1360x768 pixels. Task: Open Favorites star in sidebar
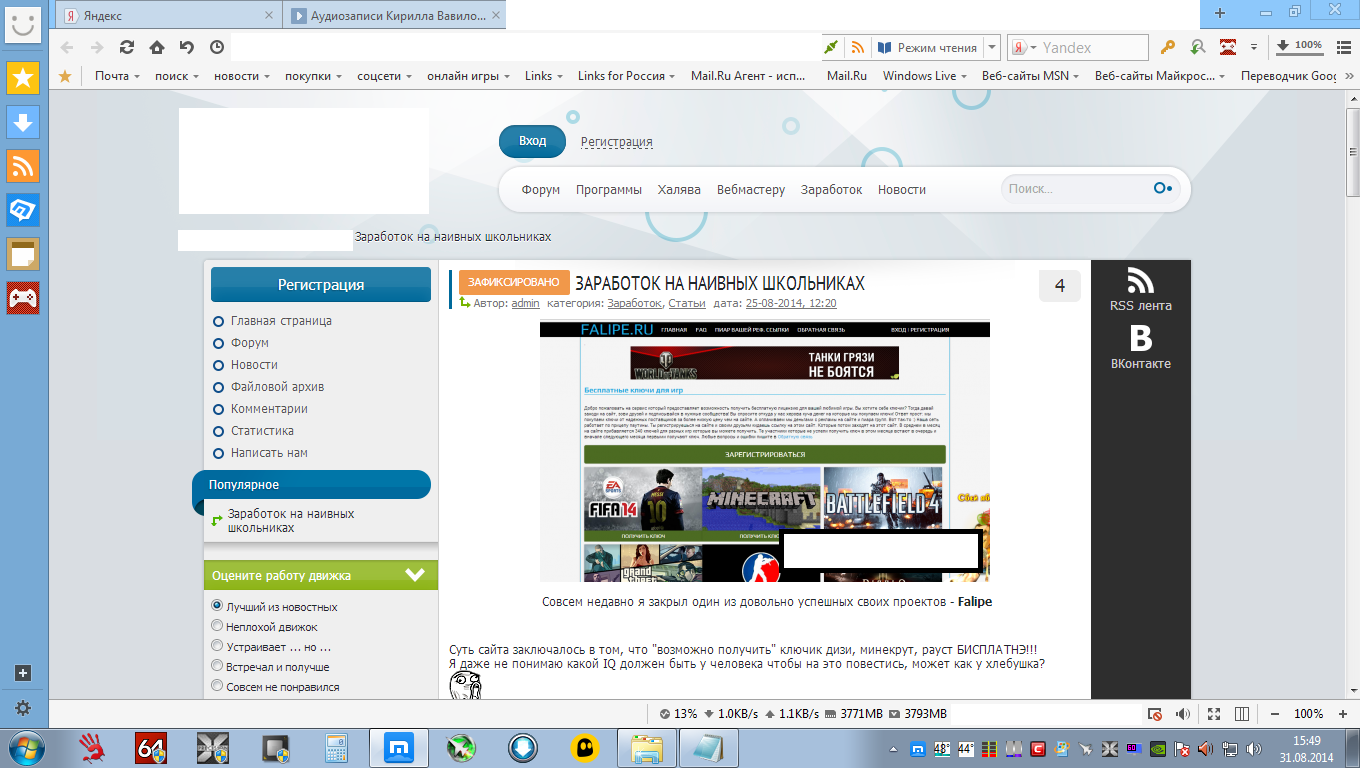point(23,77)
